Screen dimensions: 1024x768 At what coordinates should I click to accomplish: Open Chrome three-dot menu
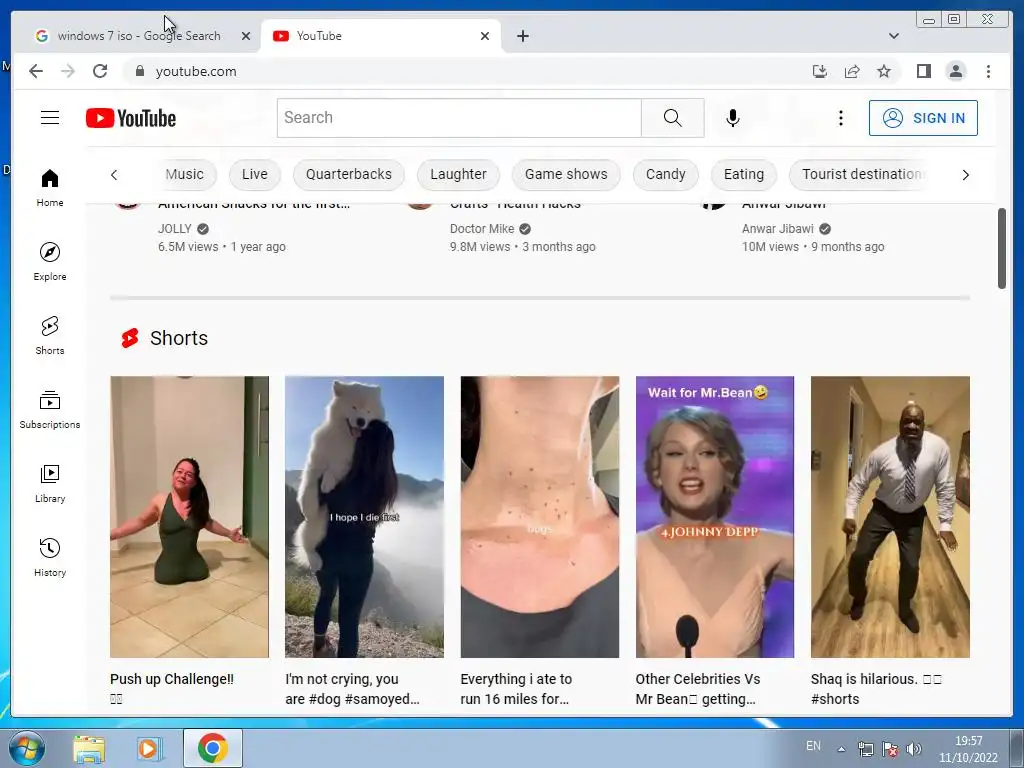pos(988,71)
